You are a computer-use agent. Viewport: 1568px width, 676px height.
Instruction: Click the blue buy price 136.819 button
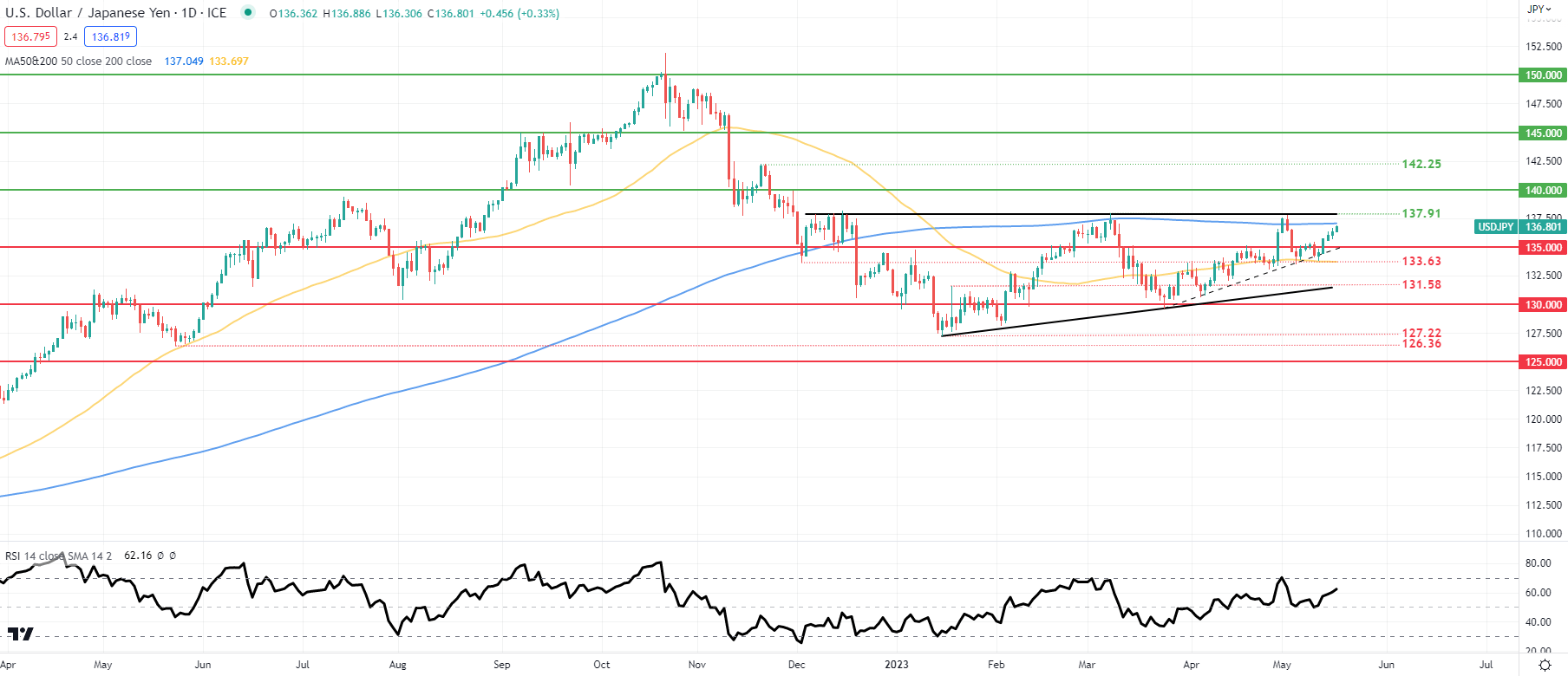point(111,36)
